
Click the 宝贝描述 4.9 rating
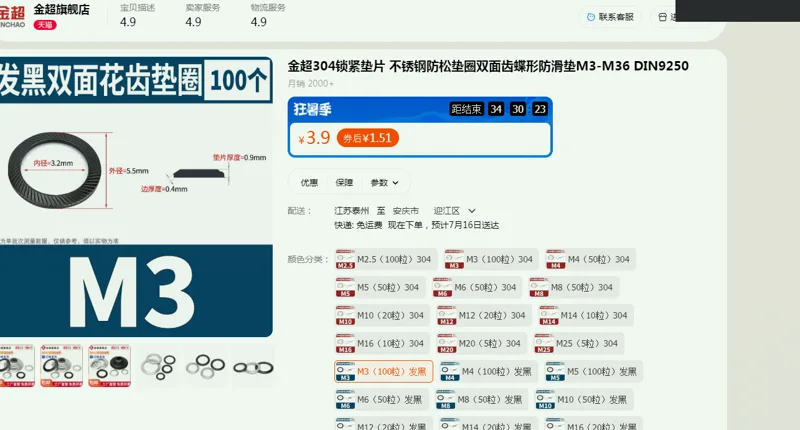137,15
